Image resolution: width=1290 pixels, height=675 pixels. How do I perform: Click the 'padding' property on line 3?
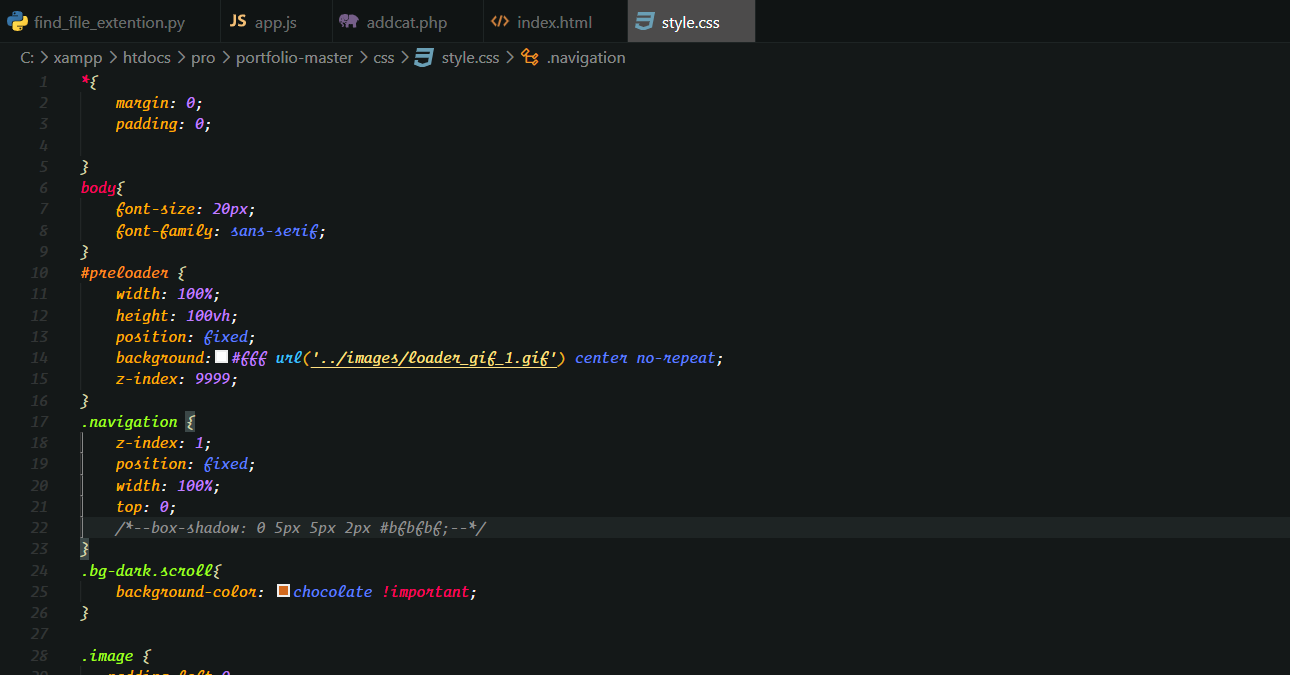pos(146,125)
